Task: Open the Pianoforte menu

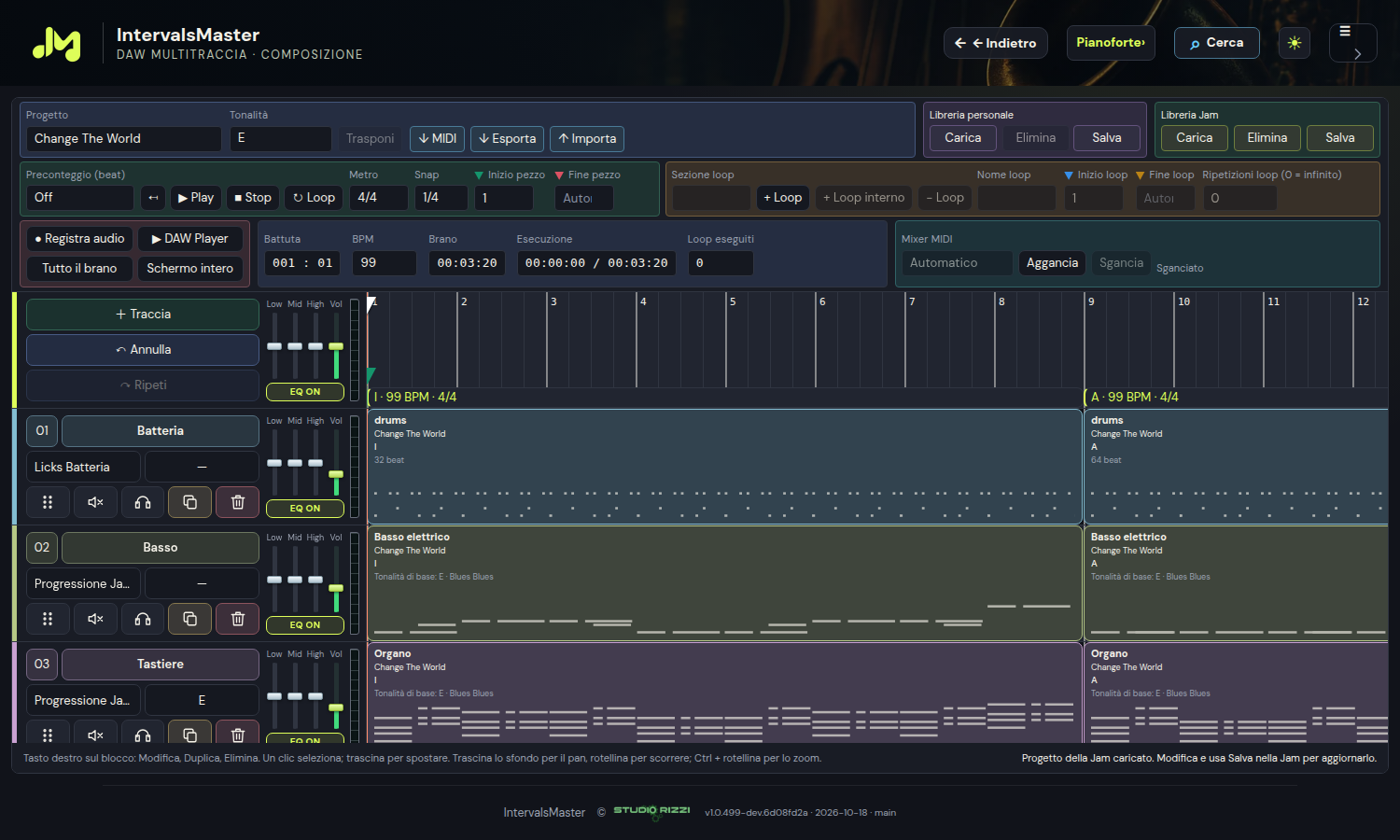Action: (1111, 43)
